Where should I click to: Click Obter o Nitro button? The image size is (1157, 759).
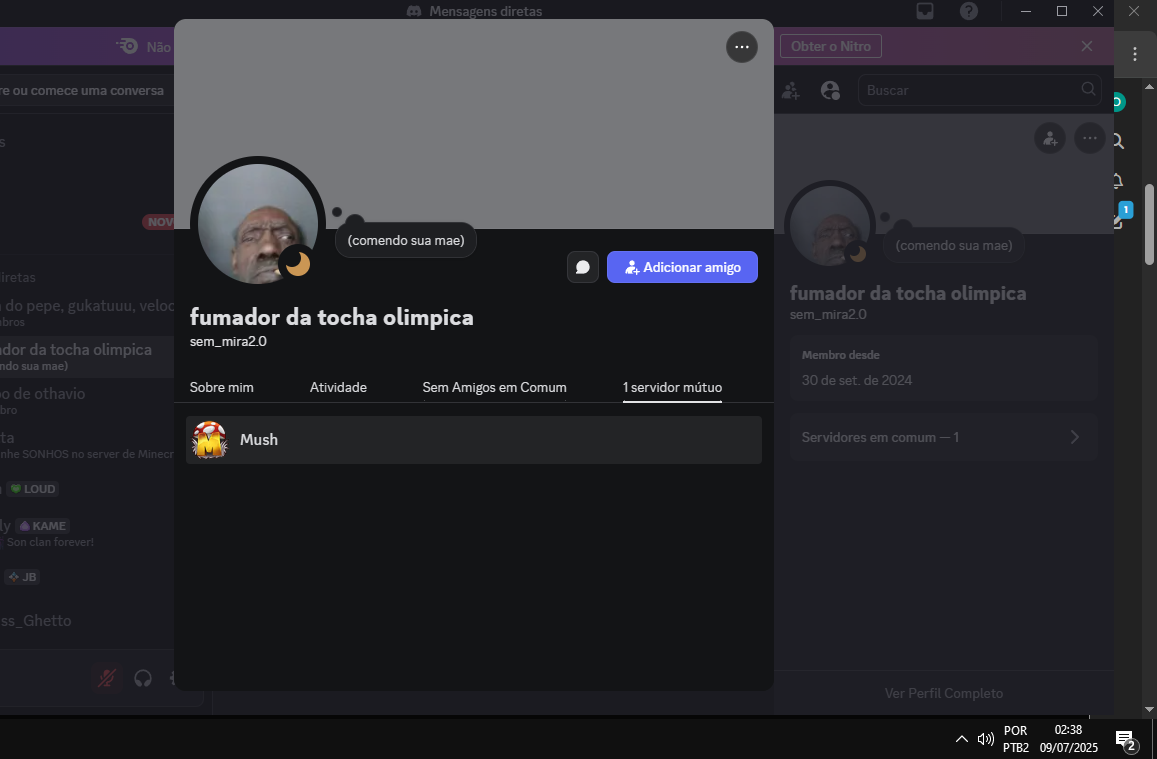[831, 46]
